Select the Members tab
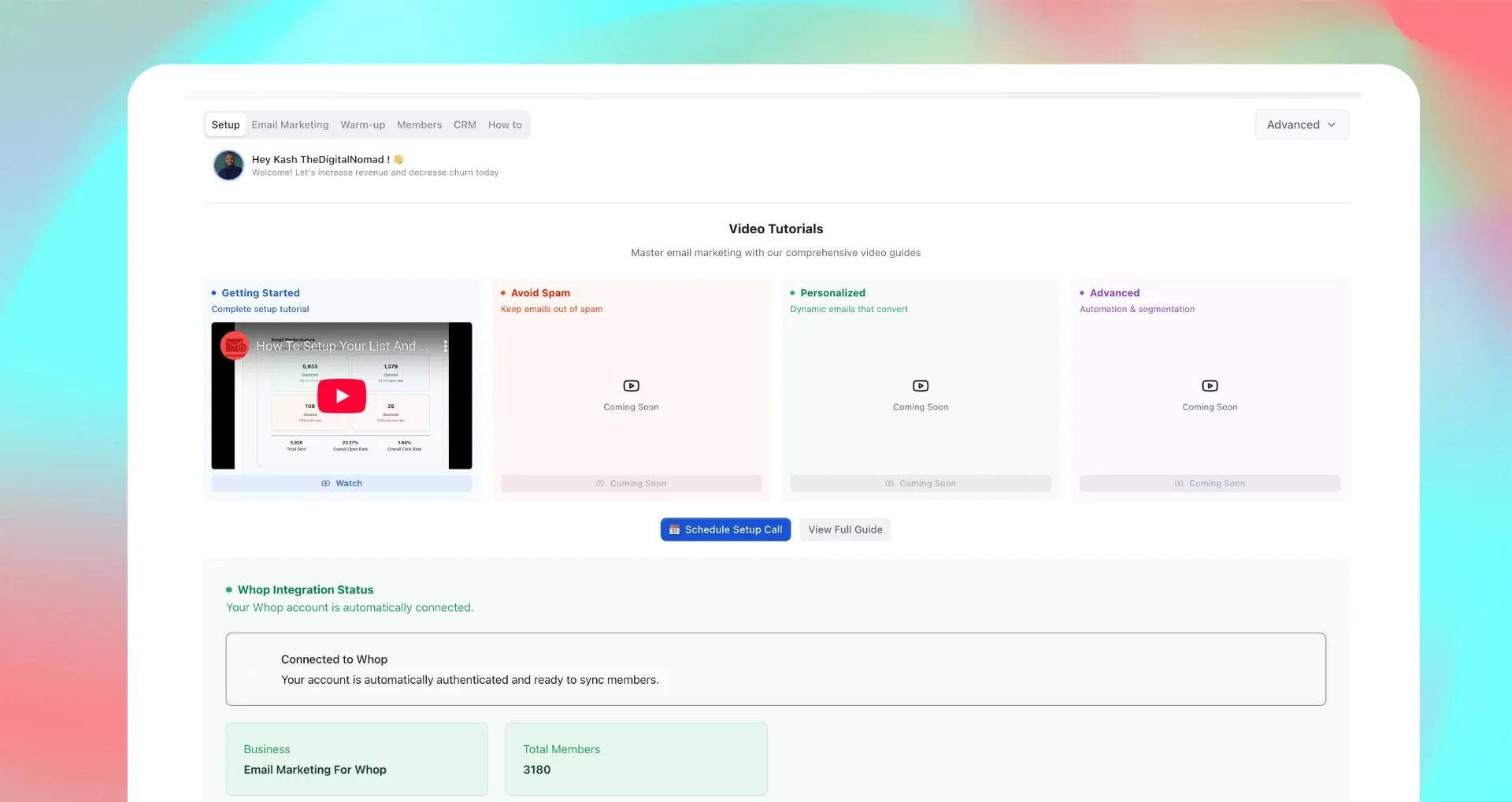This screenshot has height=802, width=1512. point(419,124)
